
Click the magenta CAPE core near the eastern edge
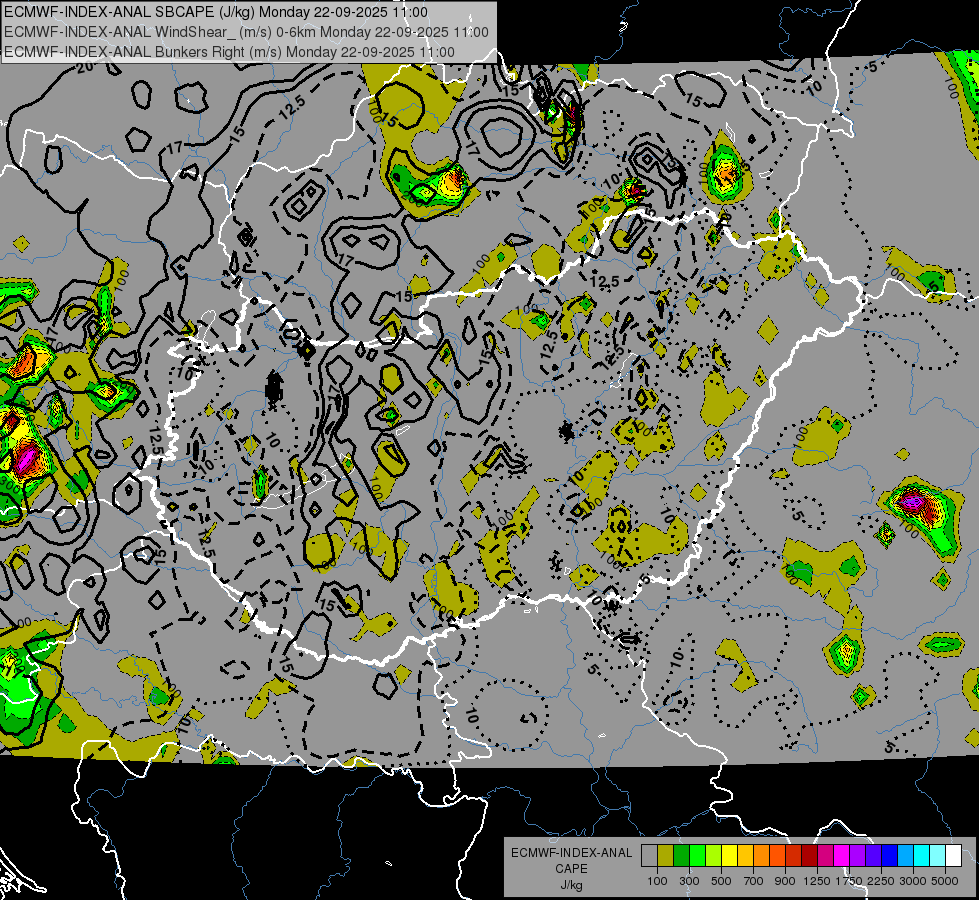tap(912, 500)
